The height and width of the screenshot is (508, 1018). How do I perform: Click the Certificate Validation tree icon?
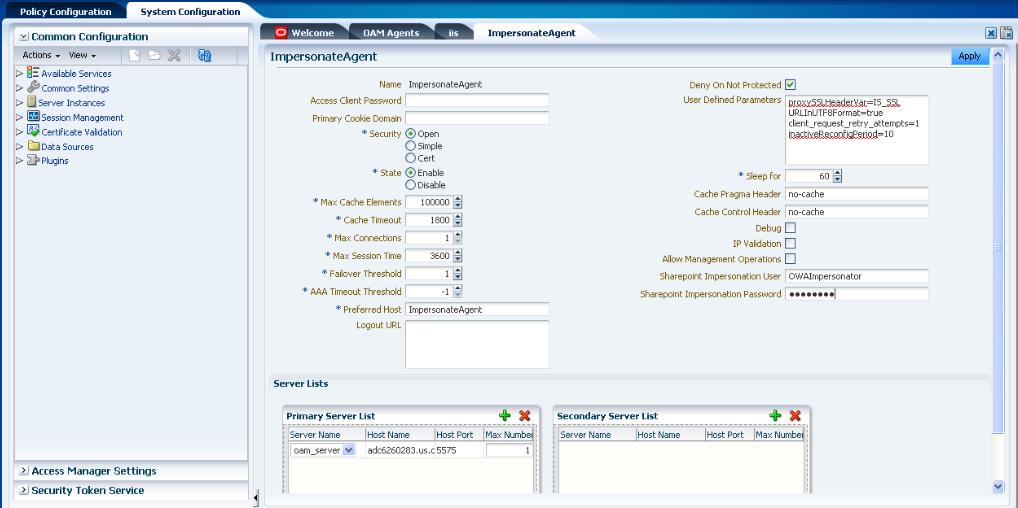pos(33,131)
